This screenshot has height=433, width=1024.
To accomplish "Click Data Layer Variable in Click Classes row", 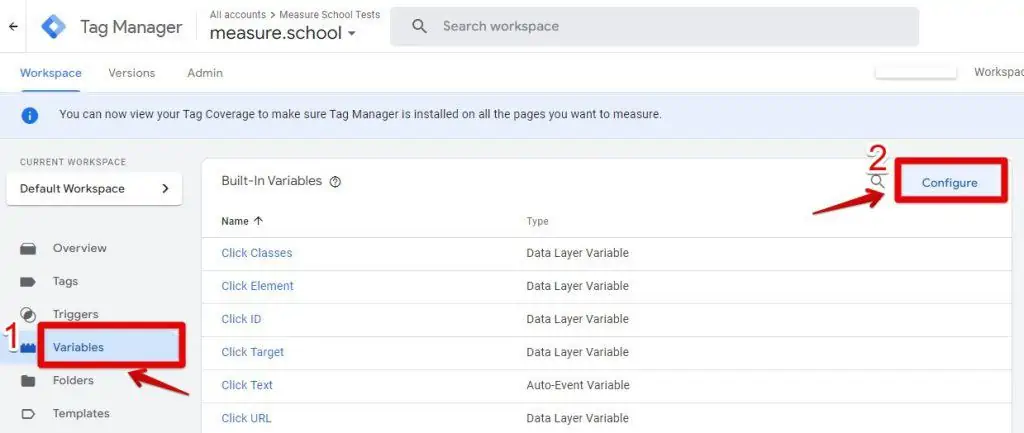I will tap(577, 253).
